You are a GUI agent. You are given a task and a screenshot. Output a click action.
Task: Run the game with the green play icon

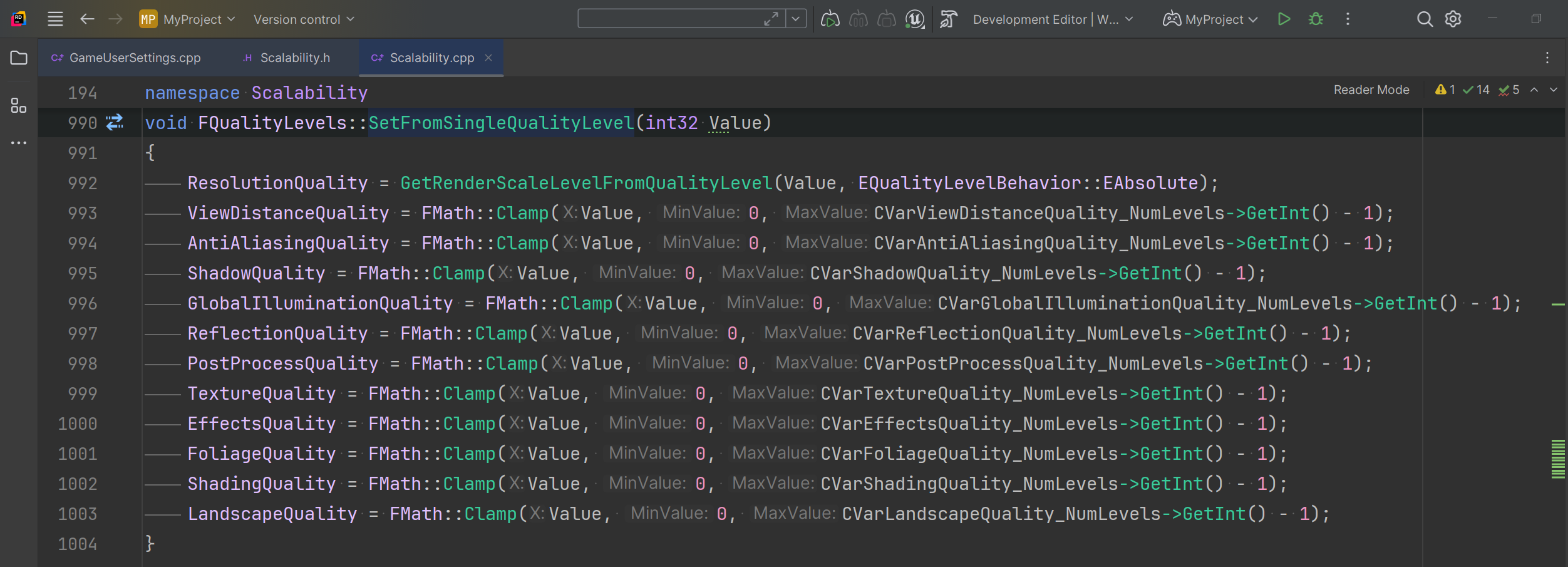(x=1284, y=19)
